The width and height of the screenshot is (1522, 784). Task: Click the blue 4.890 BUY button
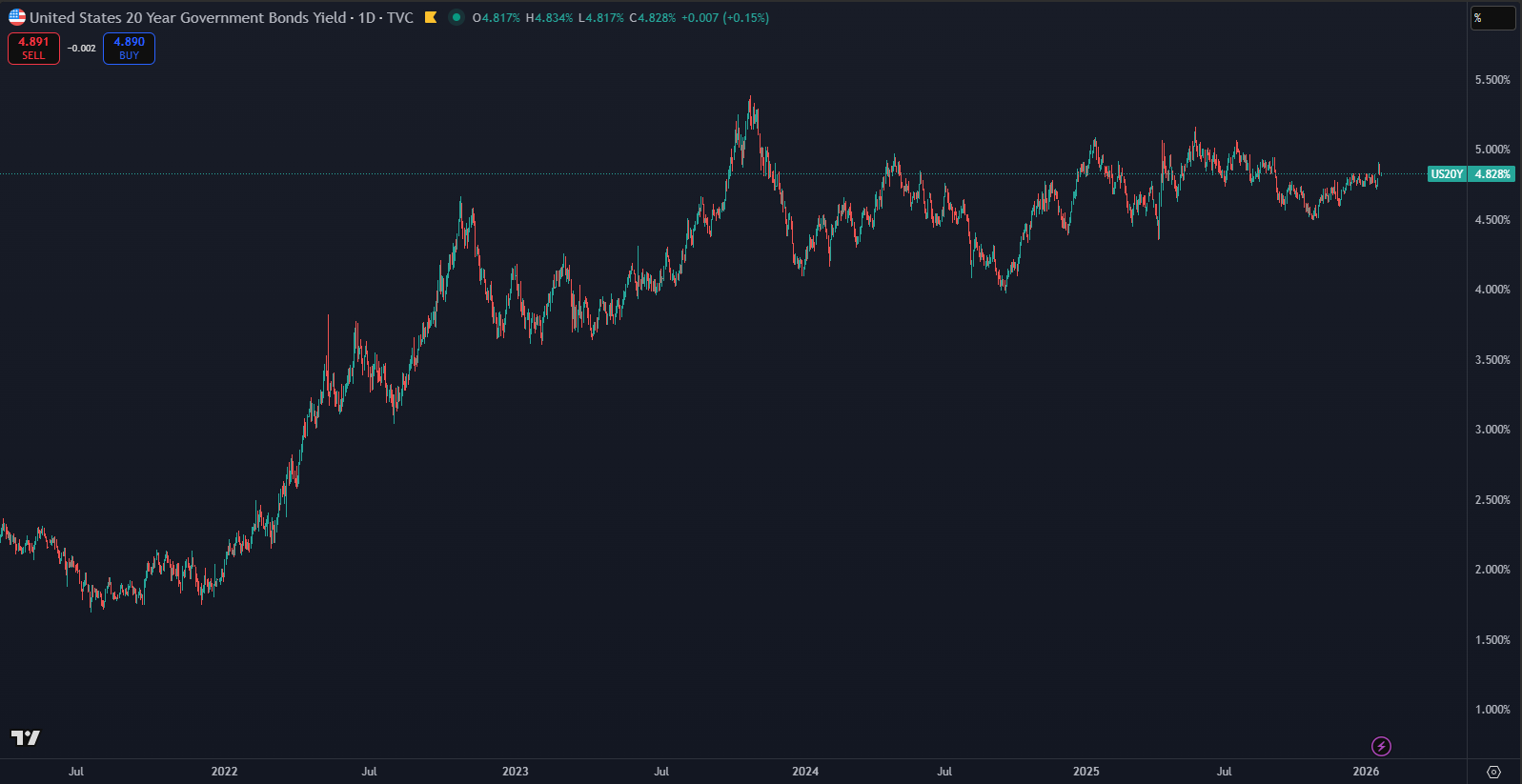pos(129,48)
